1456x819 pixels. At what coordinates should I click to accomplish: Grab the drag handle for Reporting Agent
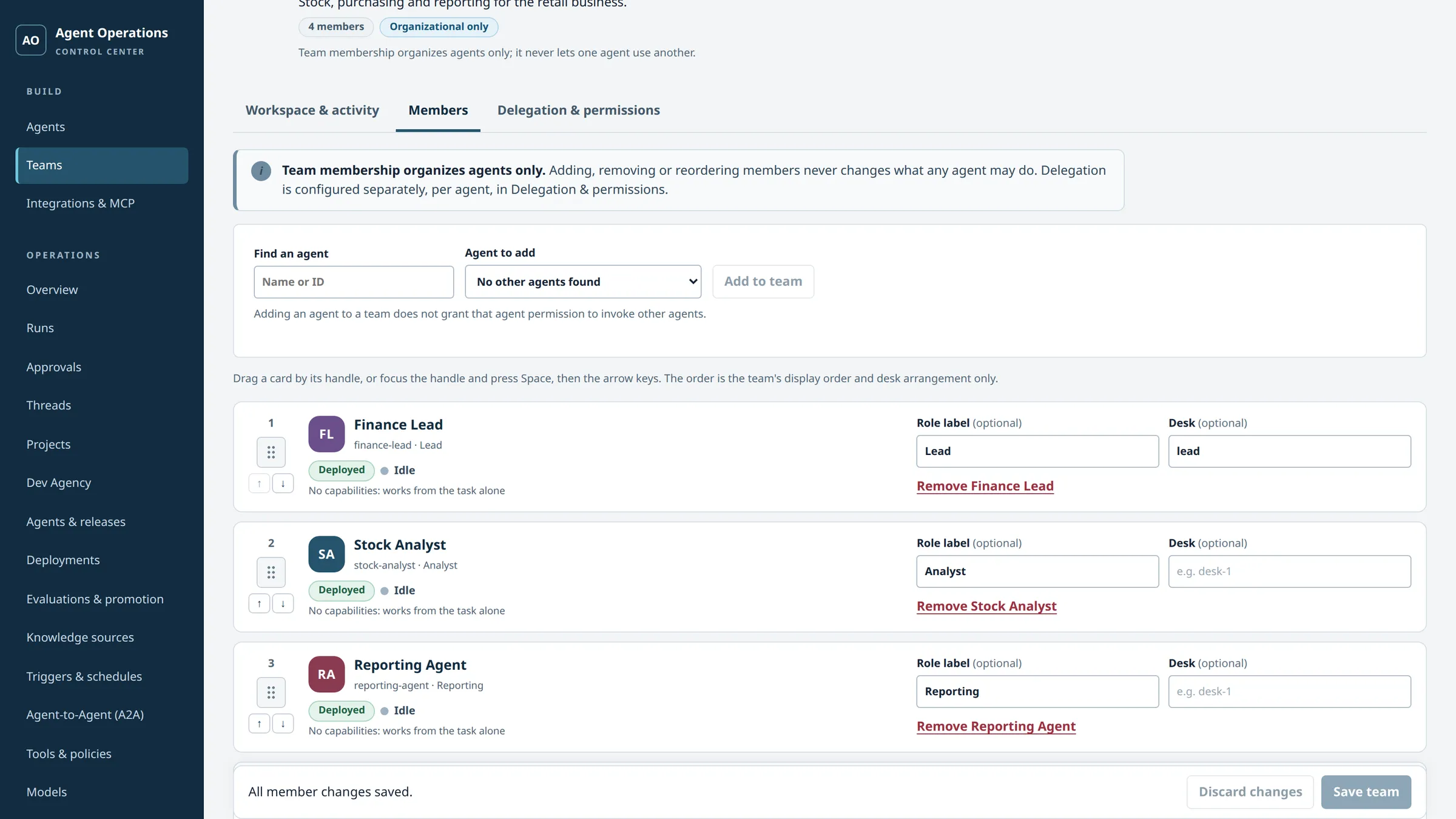(271, 692)
